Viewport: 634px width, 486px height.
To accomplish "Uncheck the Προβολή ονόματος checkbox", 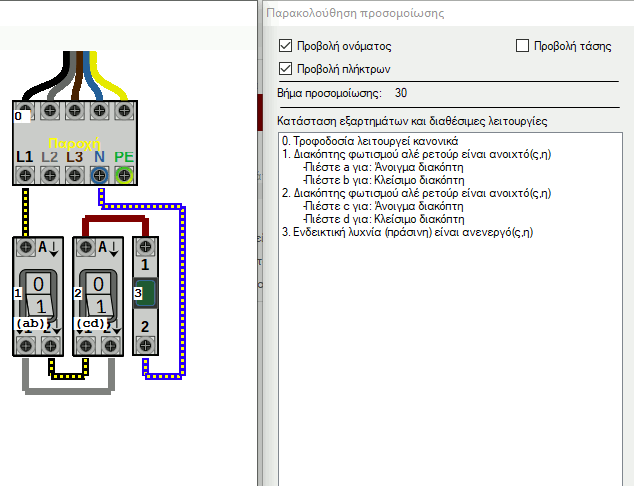I will tap(285, 46).
